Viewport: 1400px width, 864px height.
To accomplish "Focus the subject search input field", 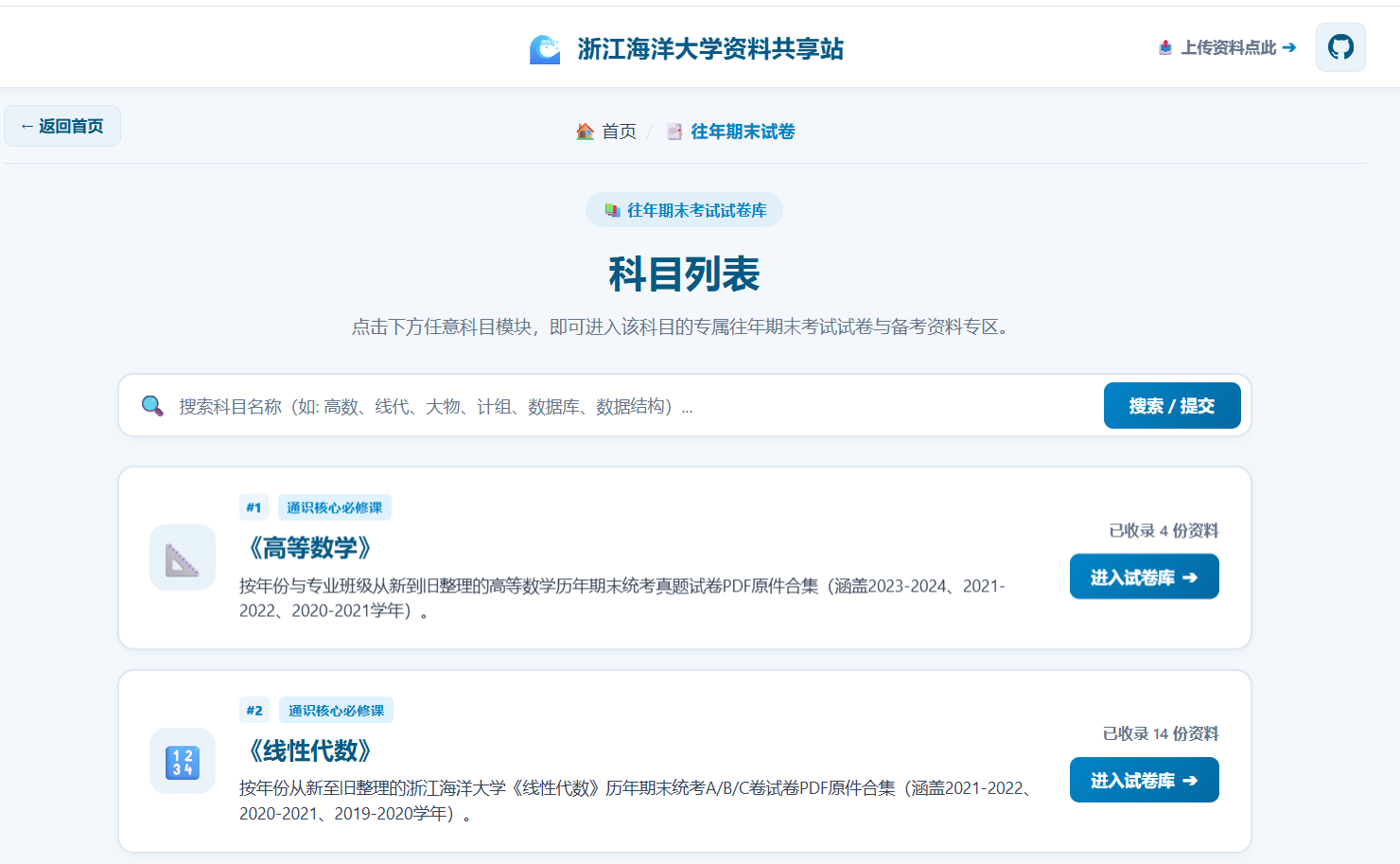I will pos(634,406).
